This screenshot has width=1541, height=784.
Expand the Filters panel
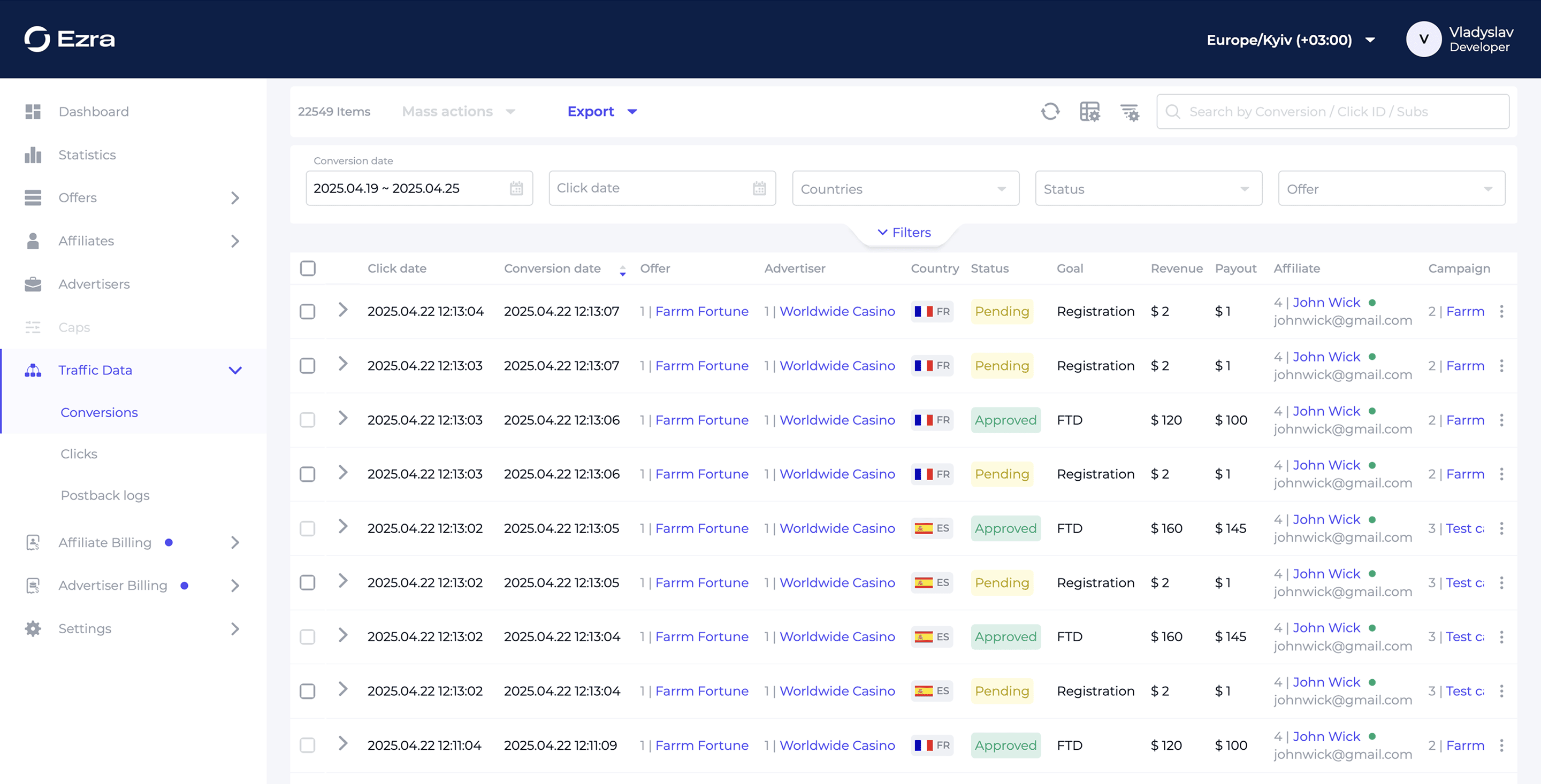[x=904, y=233]
